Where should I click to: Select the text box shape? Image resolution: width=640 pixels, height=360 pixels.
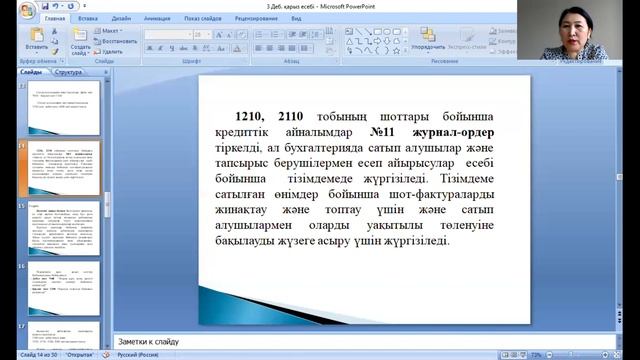pos(349,31)
